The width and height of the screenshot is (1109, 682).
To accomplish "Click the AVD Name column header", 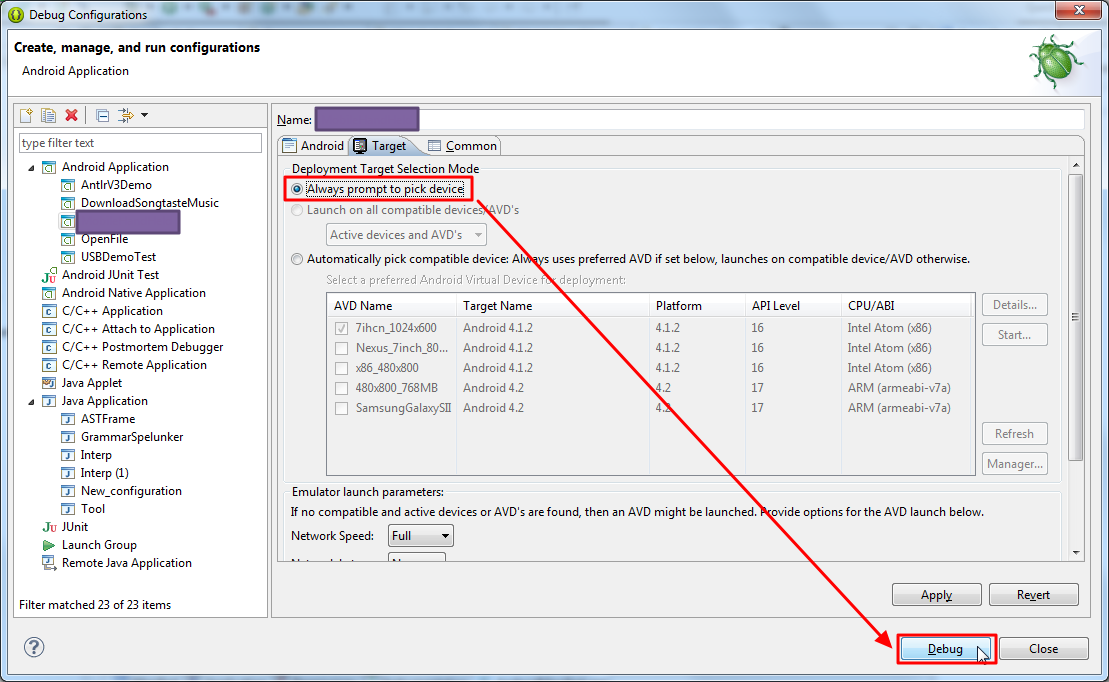I will 392,306.
